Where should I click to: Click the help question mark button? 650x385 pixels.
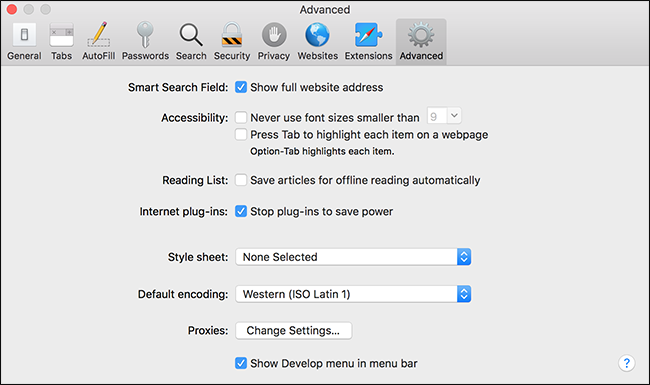[x=626, y=363]
